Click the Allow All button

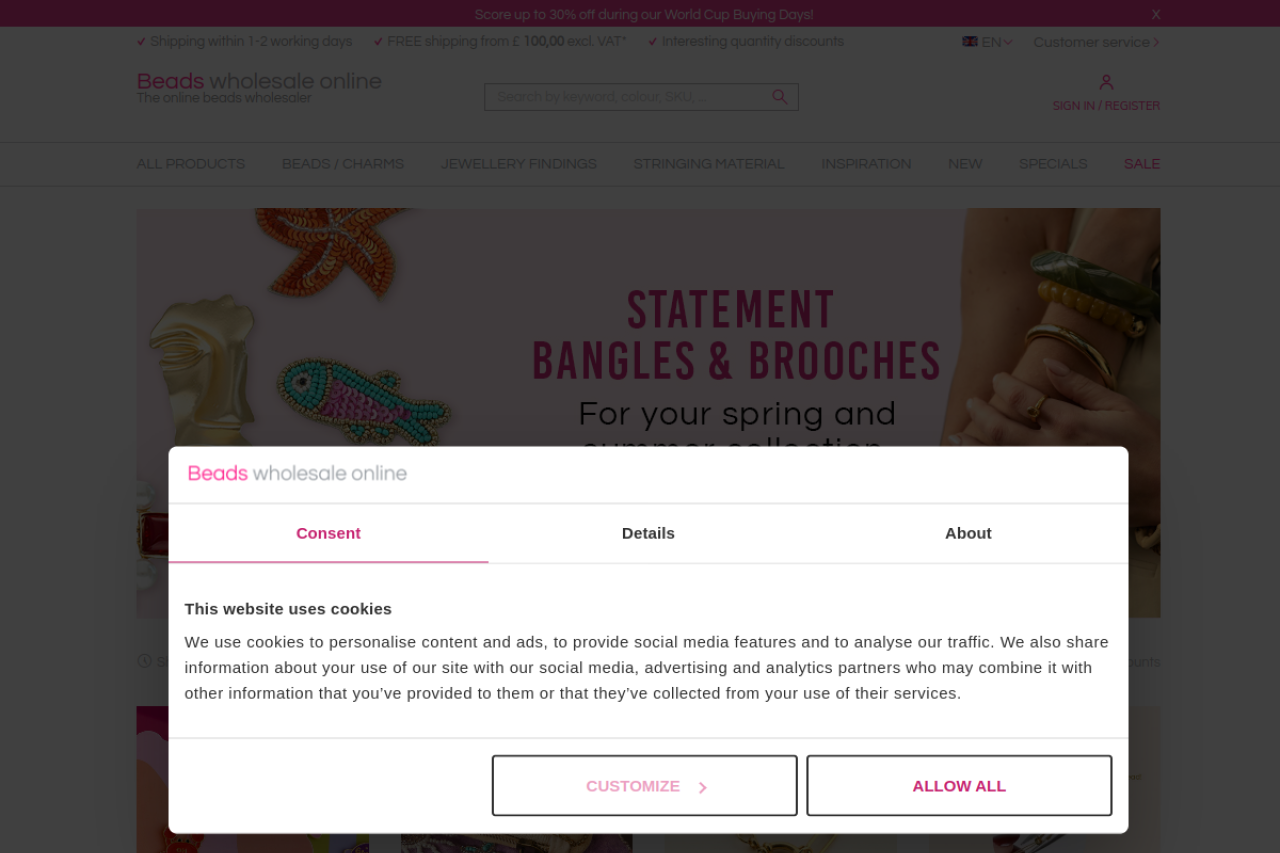point(959,786)
